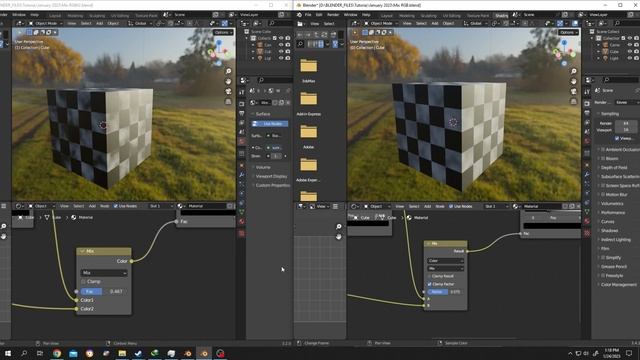Hide Camera in left outliner with eye icon
640x360 pixels.
coord(281,44)
